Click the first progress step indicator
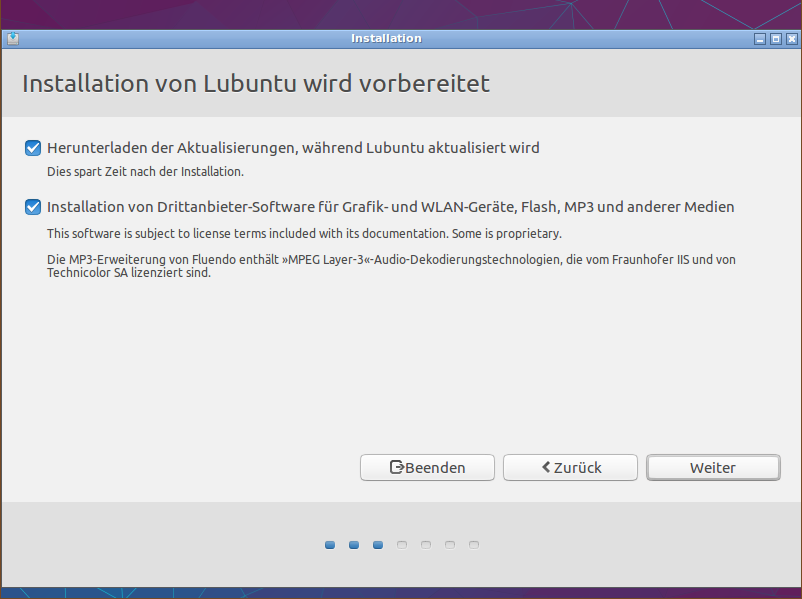The image size is (802, 599). [330, 545]
